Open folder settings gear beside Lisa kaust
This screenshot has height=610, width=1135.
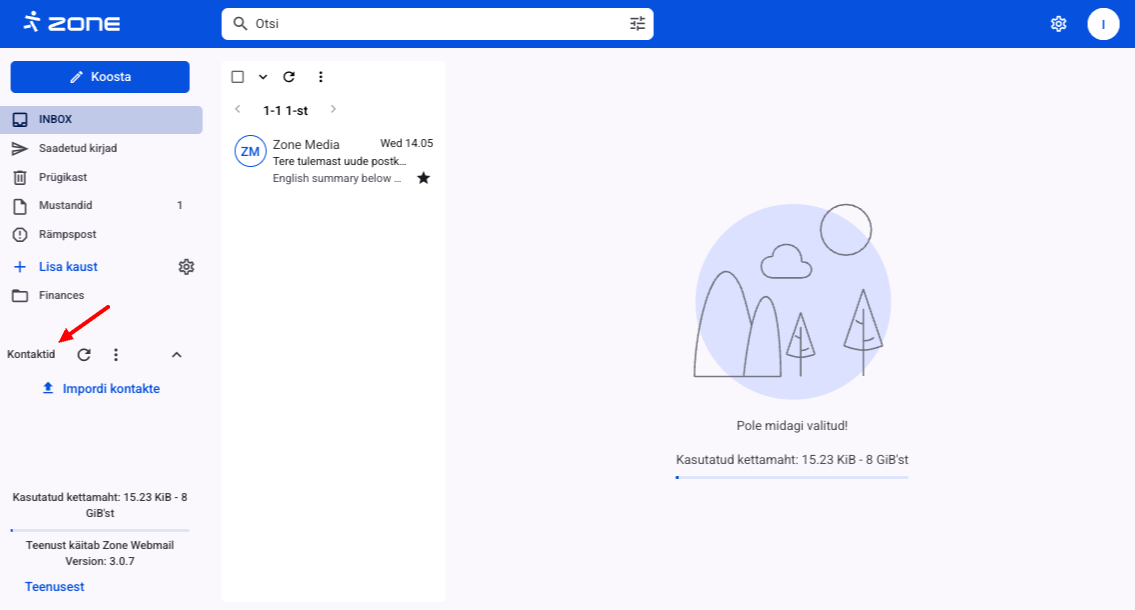coord(186,267)
